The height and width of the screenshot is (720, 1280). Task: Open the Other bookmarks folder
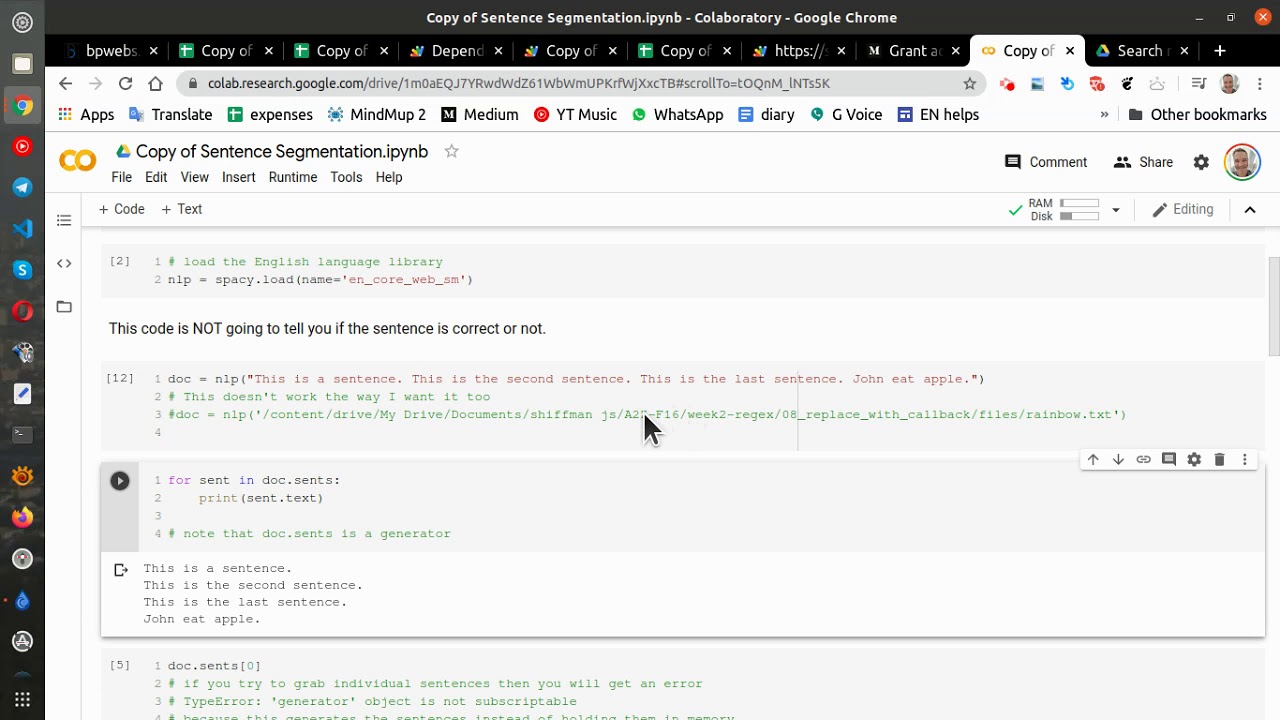click(1197, 114)
